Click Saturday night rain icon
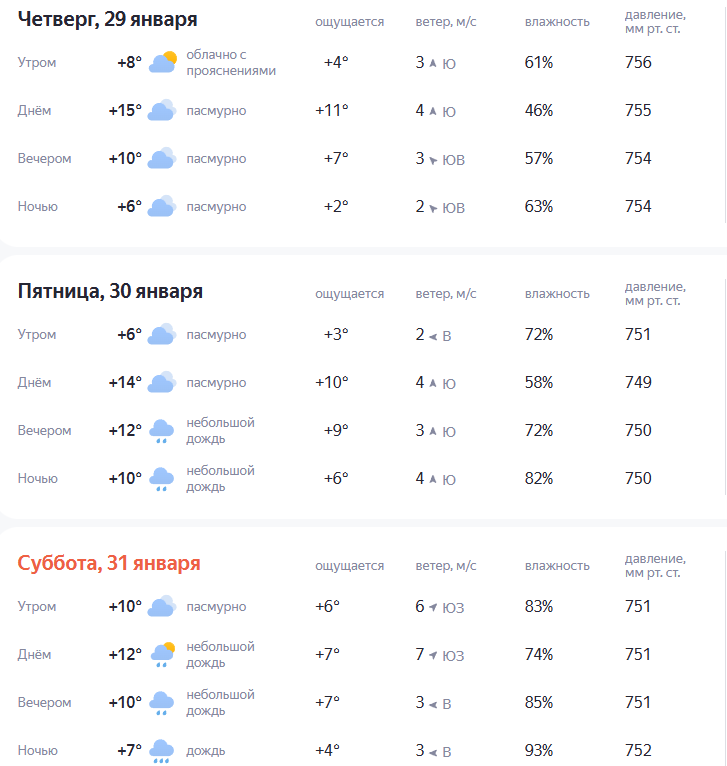 (162, 751)
